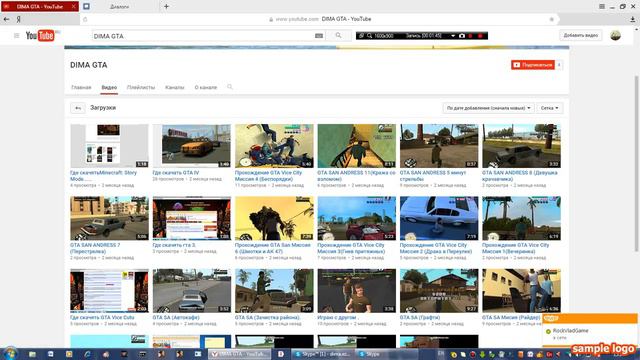Switch to Skype taskbar window

pos(387,354)
